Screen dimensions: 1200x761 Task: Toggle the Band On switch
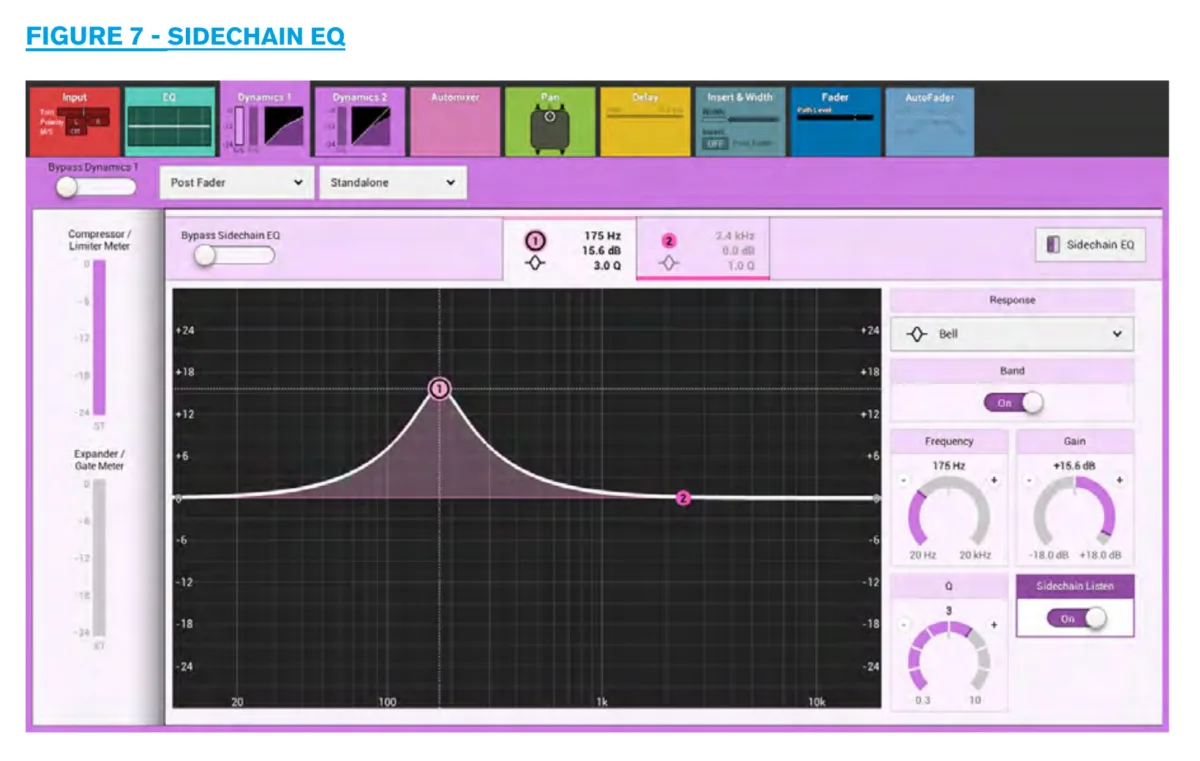click(1013, 402)
